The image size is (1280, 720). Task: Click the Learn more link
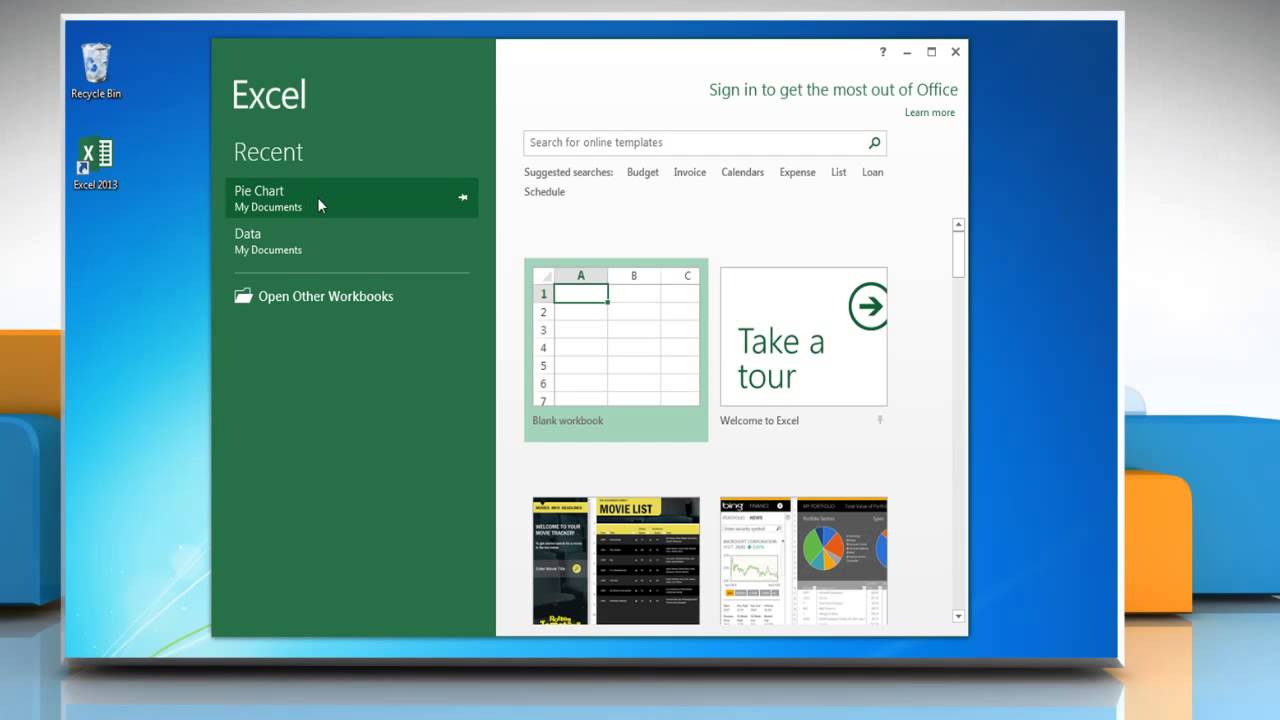tap(930, 113)
